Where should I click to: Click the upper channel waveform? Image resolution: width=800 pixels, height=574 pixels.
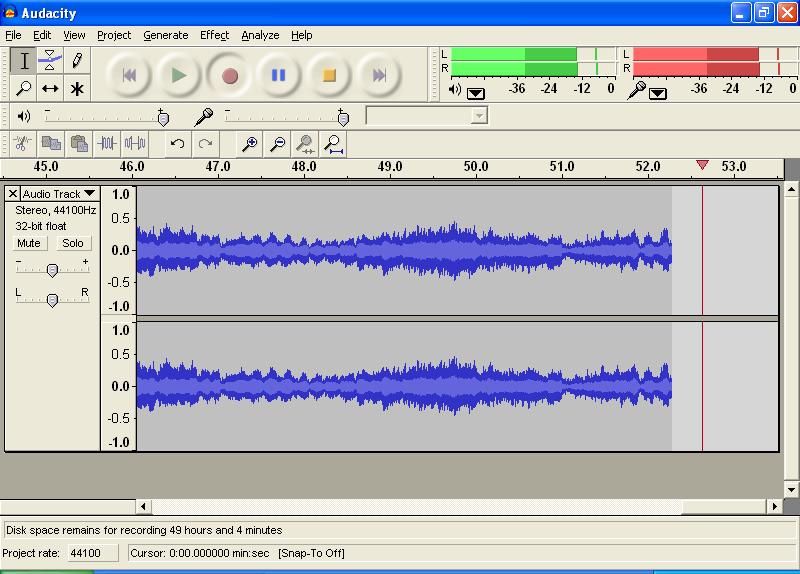(404, 250)
